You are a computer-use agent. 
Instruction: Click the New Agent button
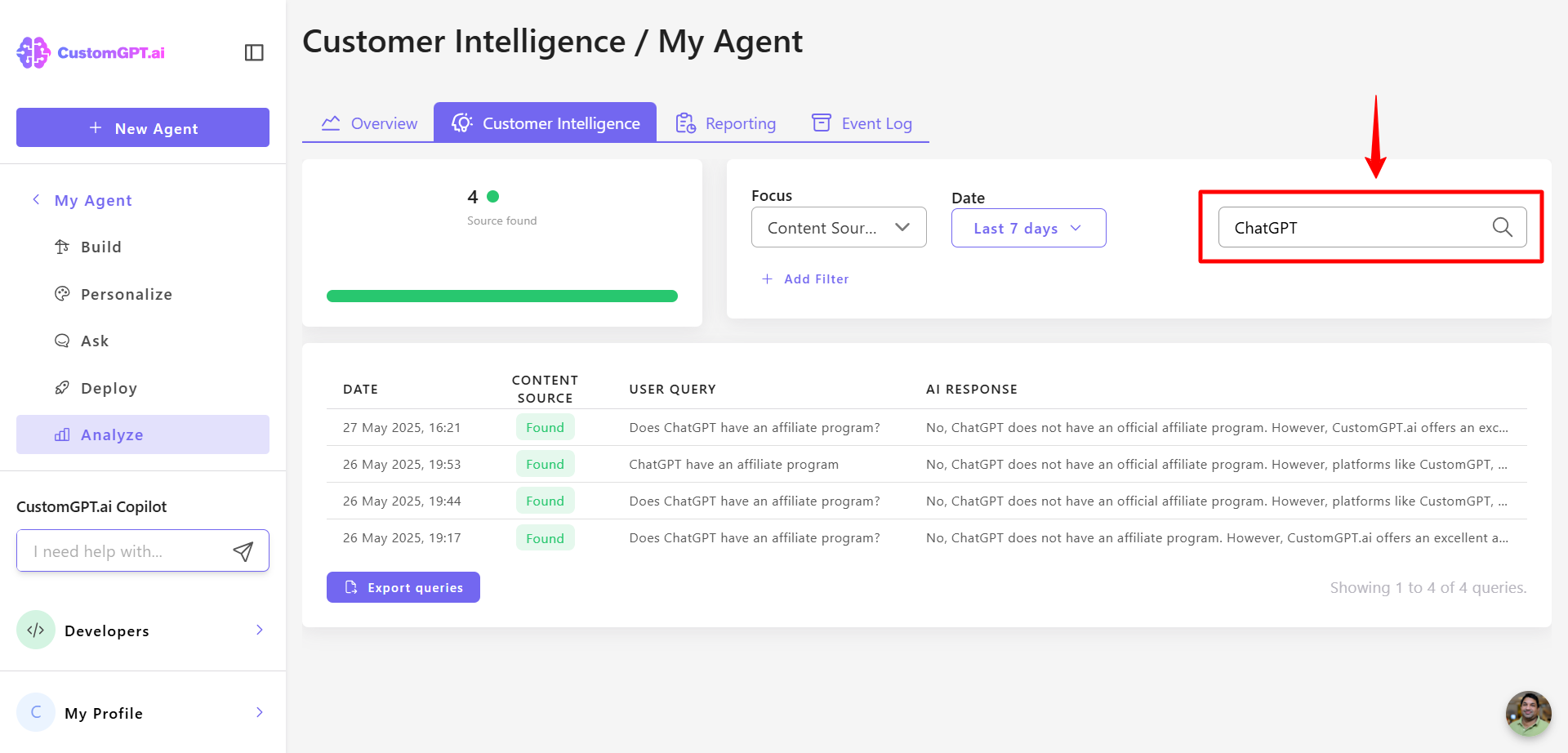coord(143,127)
